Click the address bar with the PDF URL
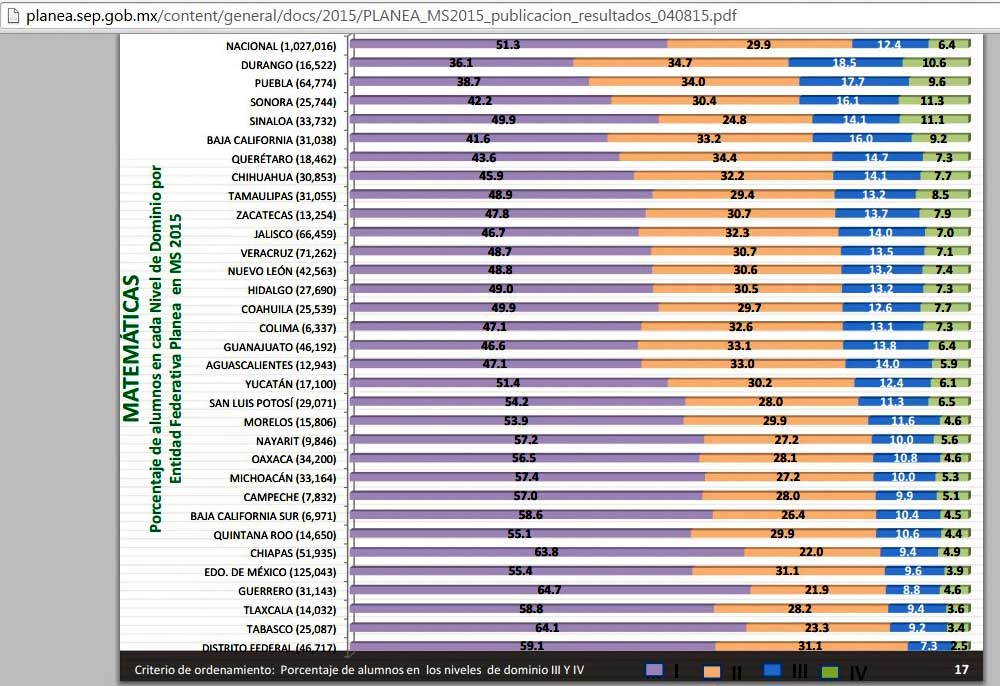Image resolution: width=1000 pixels, height=686 pixels. pyautogui.click(x=400, y=17)
